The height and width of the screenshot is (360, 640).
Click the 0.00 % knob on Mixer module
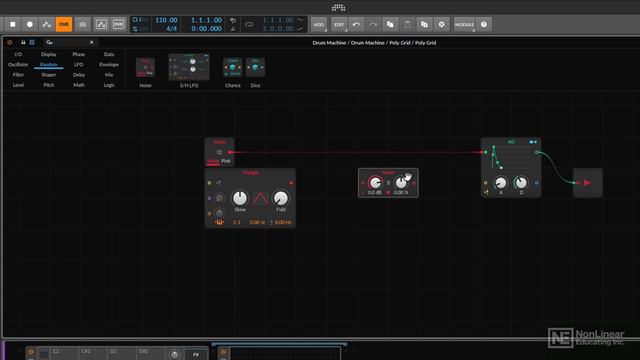[401, 183]
